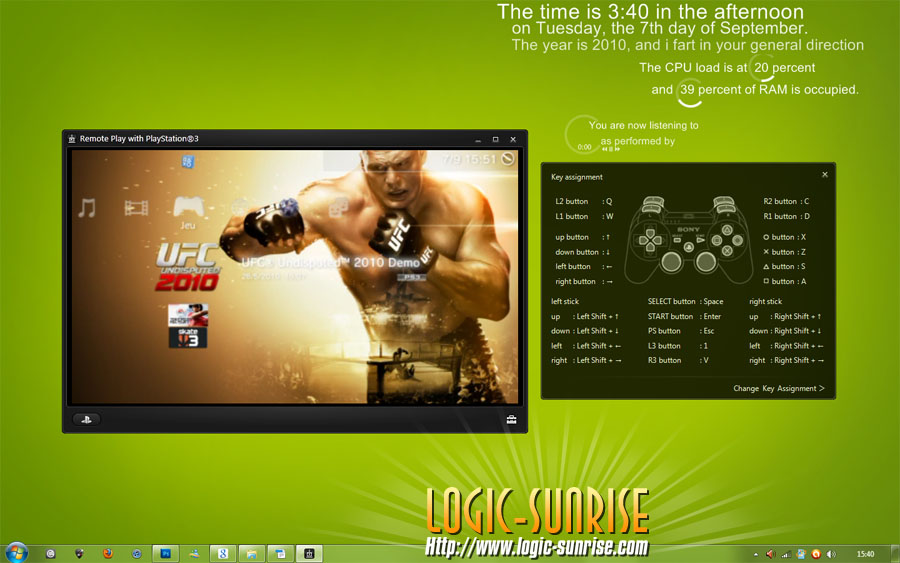Click the Windows Live Messenger taskbar icon

(x=194, y=553)
